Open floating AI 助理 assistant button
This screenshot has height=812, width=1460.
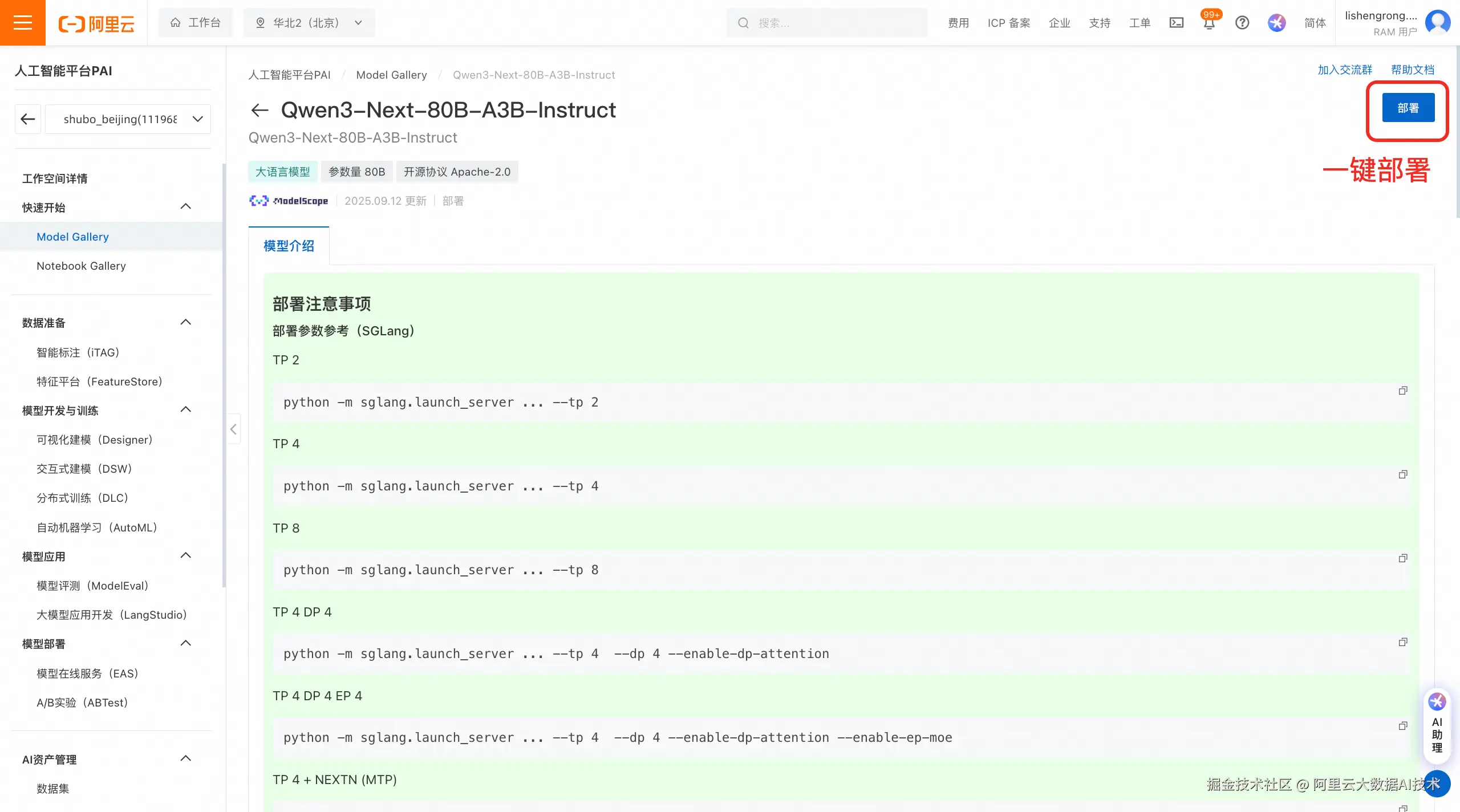[x=1437, y=726]
